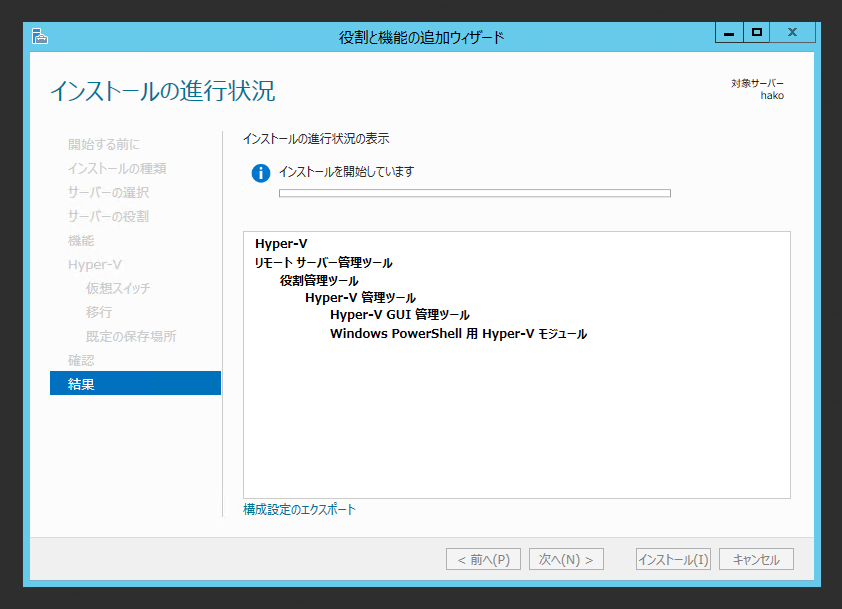Click 役割管理ツール entry in list
Image resolution: width=842 pixels, height=609 pixels.
(319, 280)
